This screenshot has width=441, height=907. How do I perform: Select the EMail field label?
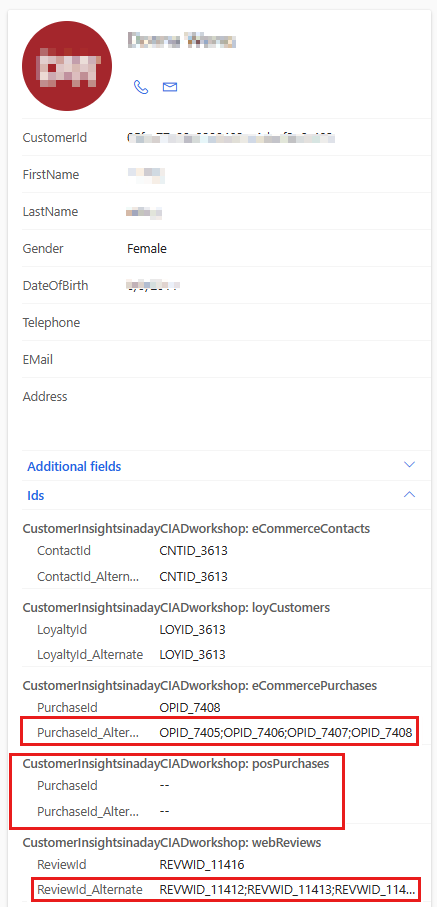38,360
